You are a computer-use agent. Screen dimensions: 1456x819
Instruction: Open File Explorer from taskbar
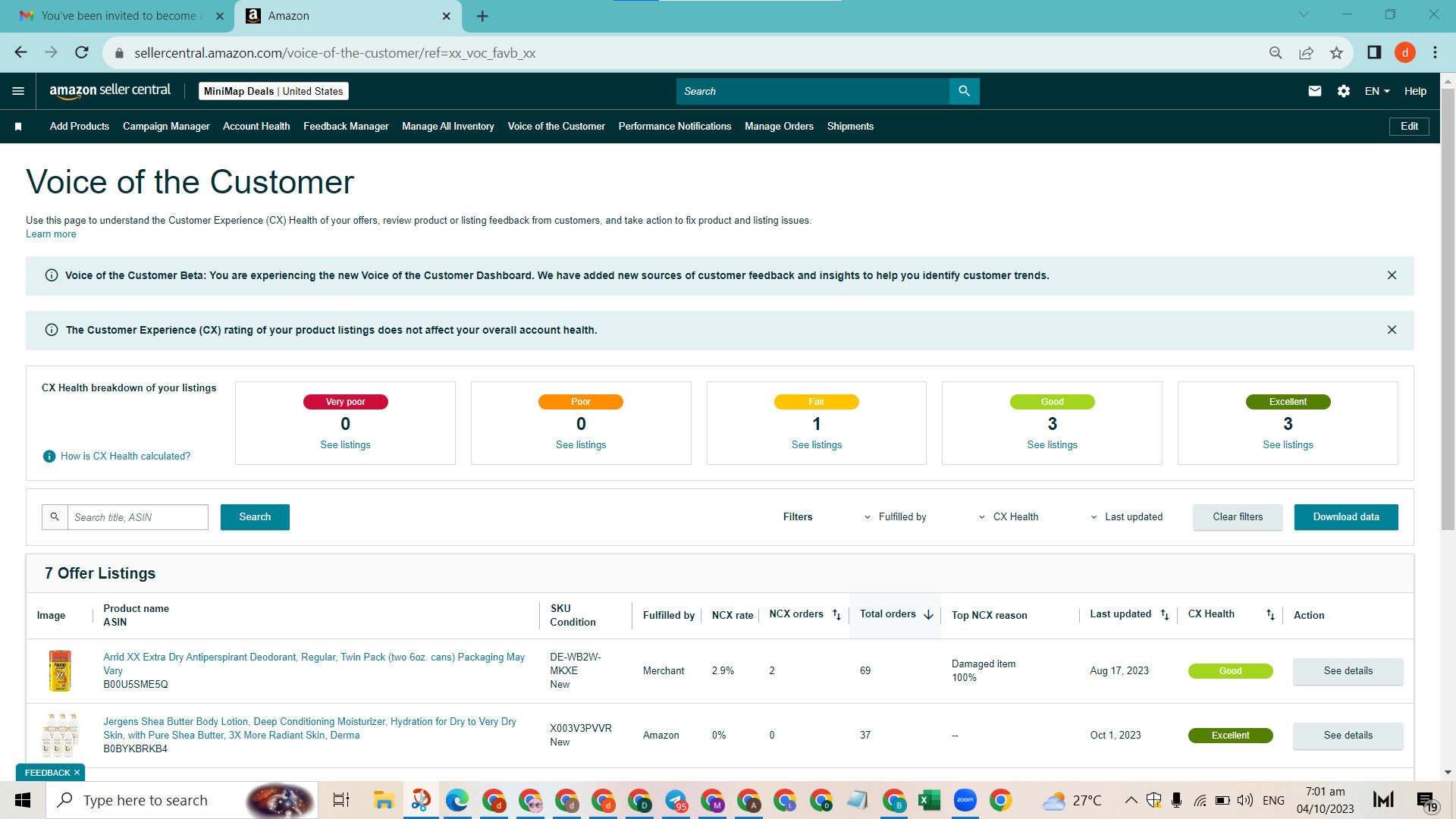tap(384, 800)
